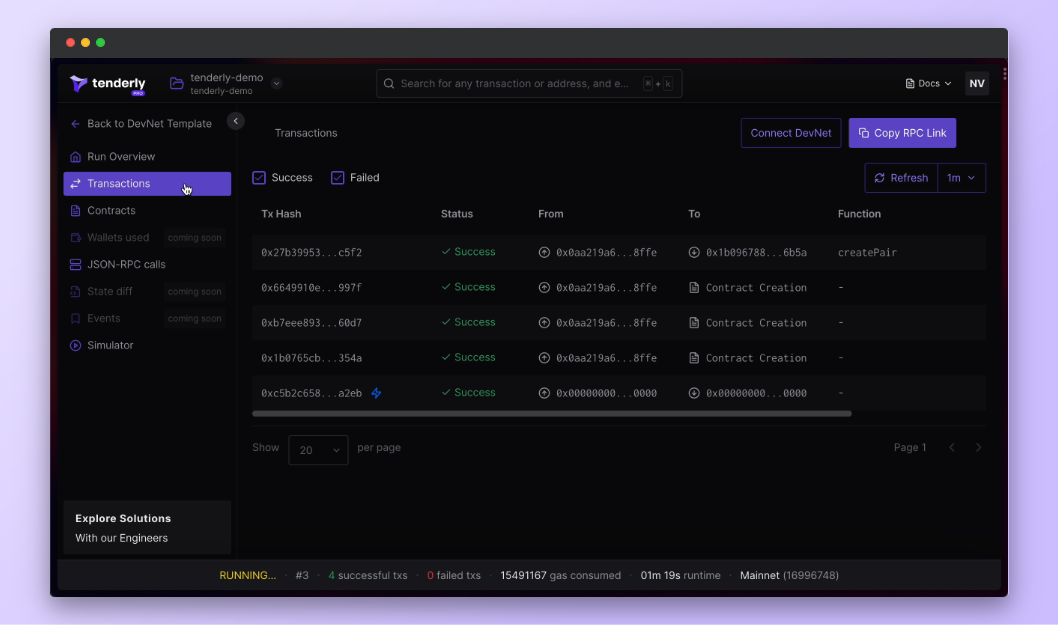The height and width of the screenshot is (625, 1058).
Task: Click the horizontal scrollbar under the table
Action: point(551,413)
